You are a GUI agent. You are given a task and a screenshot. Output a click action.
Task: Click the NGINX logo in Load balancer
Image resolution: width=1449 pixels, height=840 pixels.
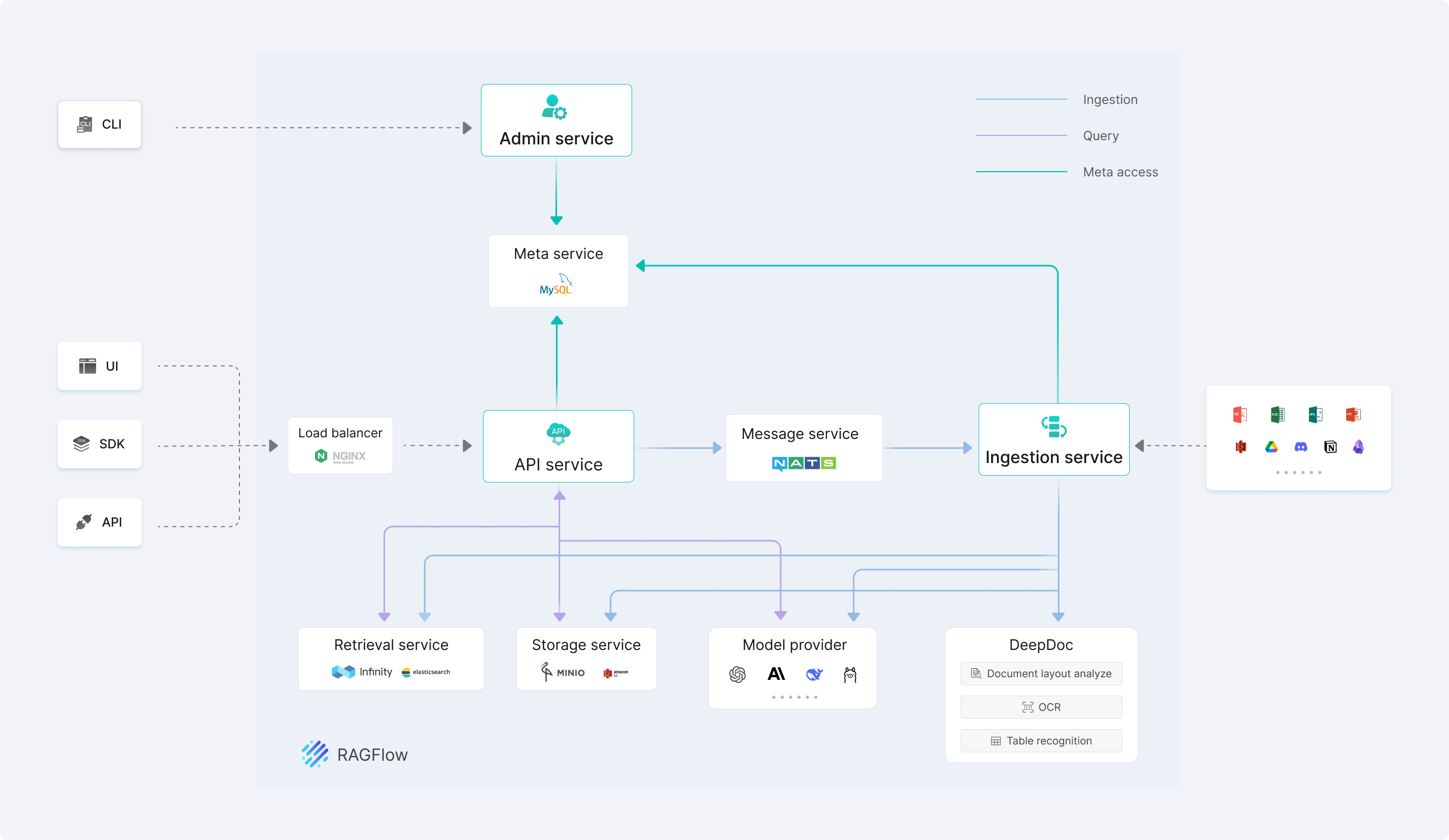click(340, 457)
